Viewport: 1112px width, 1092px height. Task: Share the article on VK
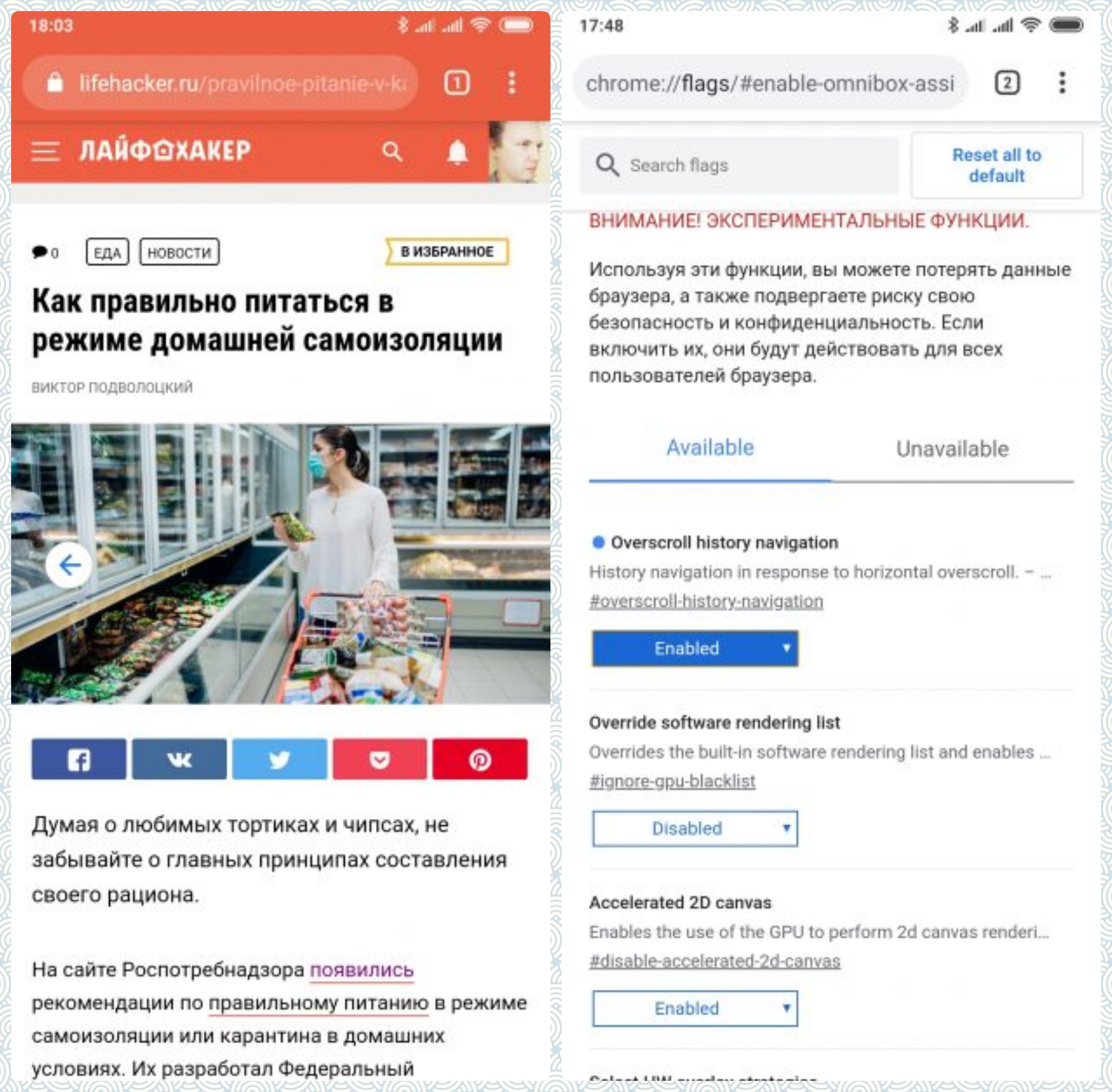click(x=179, y=759)
